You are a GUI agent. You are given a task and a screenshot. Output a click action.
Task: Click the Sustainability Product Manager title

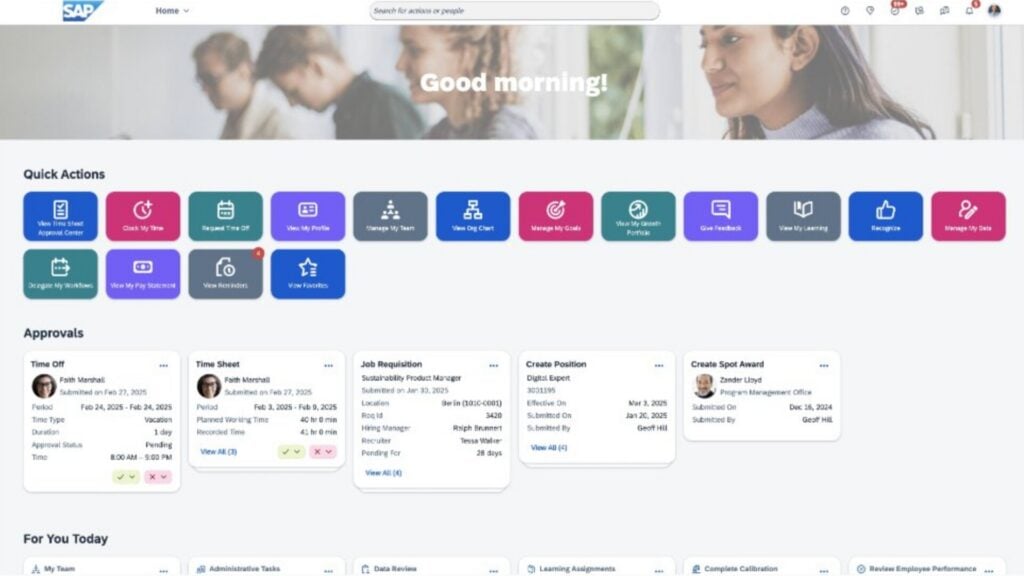pos(411,377)
